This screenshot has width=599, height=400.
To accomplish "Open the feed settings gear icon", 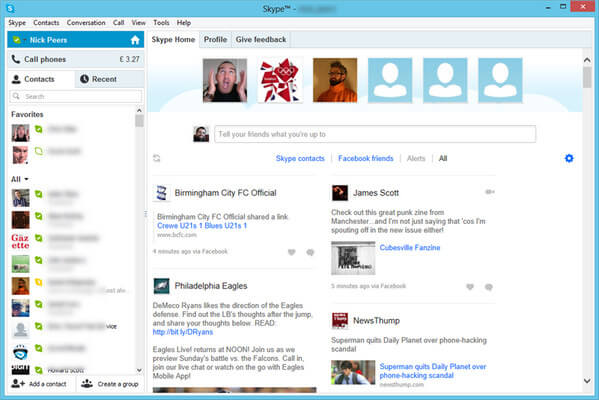I will (569, 158).
